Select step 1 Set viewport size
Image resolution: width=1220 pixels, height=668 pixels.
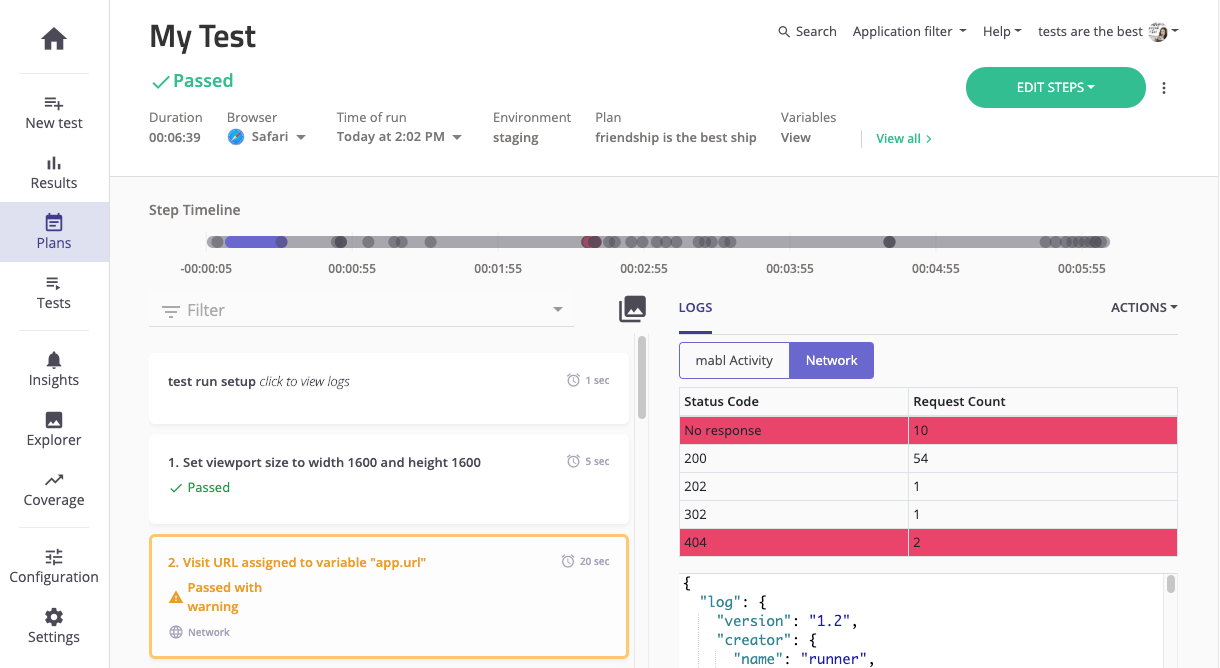pos(389,478)
